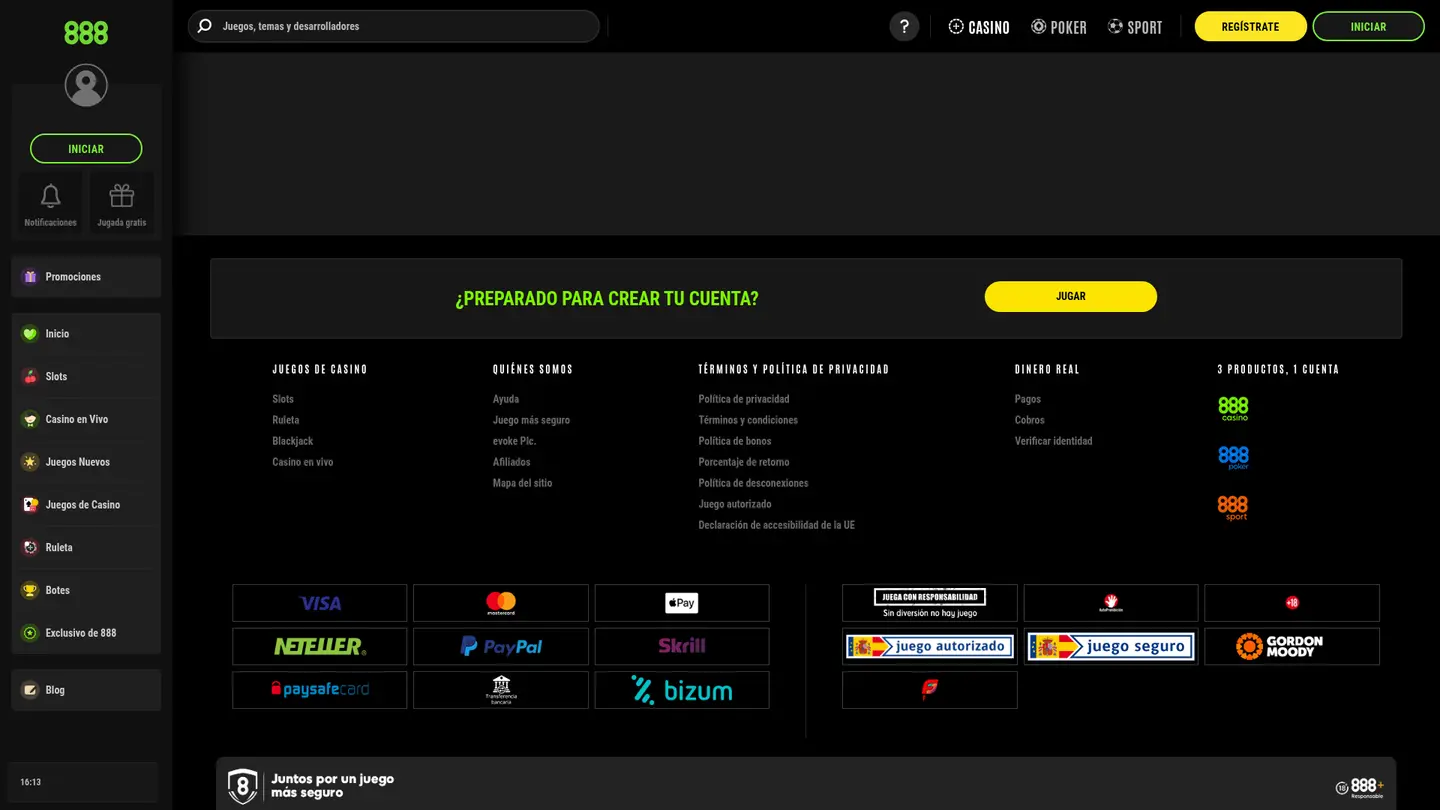
Task: Select the Visa payment logo
Action: tap(320, 603)
